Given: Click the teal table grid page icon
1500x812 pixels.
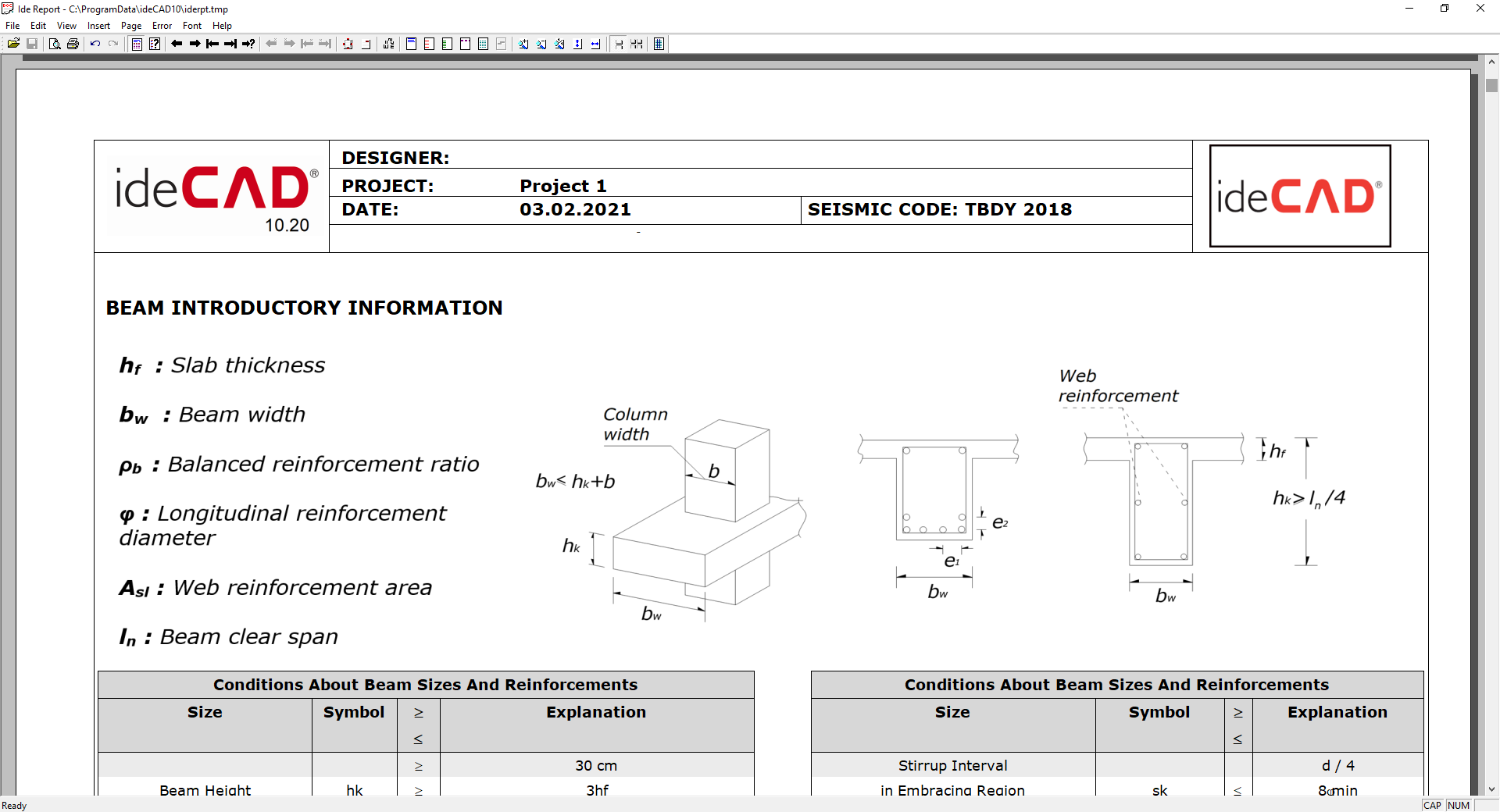Looking at the screenshot, I should pyautogui.click(x=484, y=44).
